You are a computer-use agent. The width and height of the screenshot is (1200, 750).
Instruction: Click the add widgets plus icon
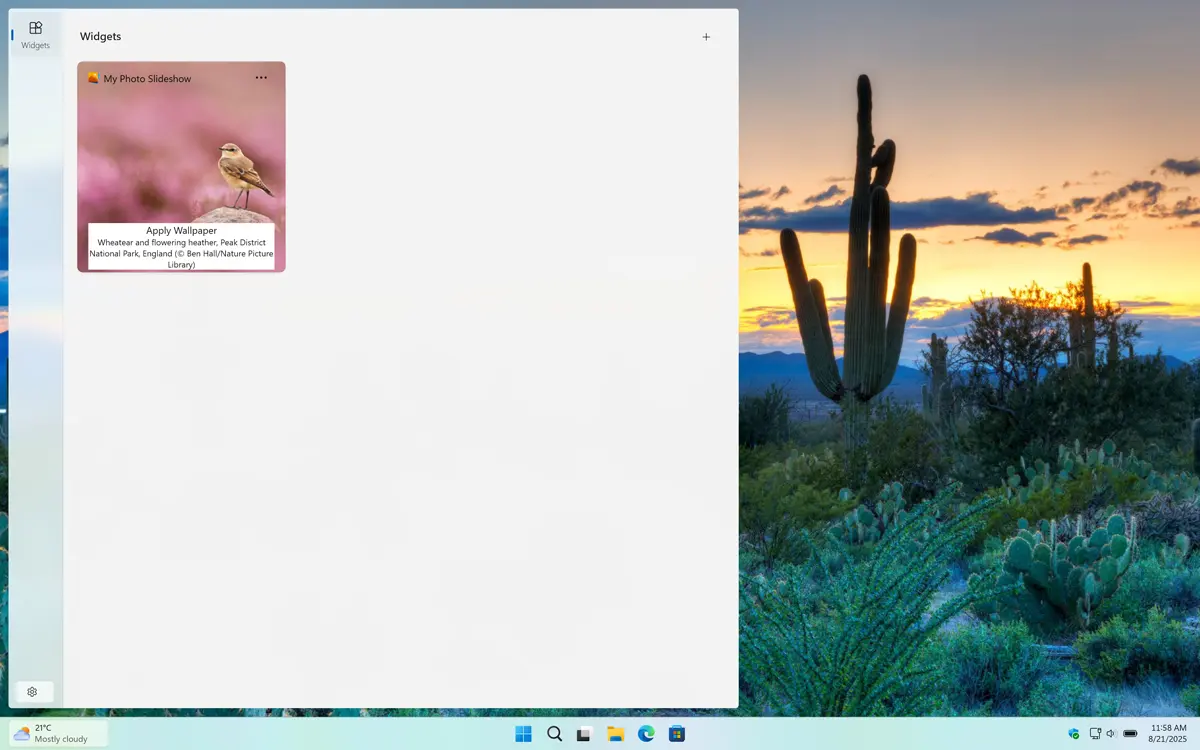click(x=706, y=37)
